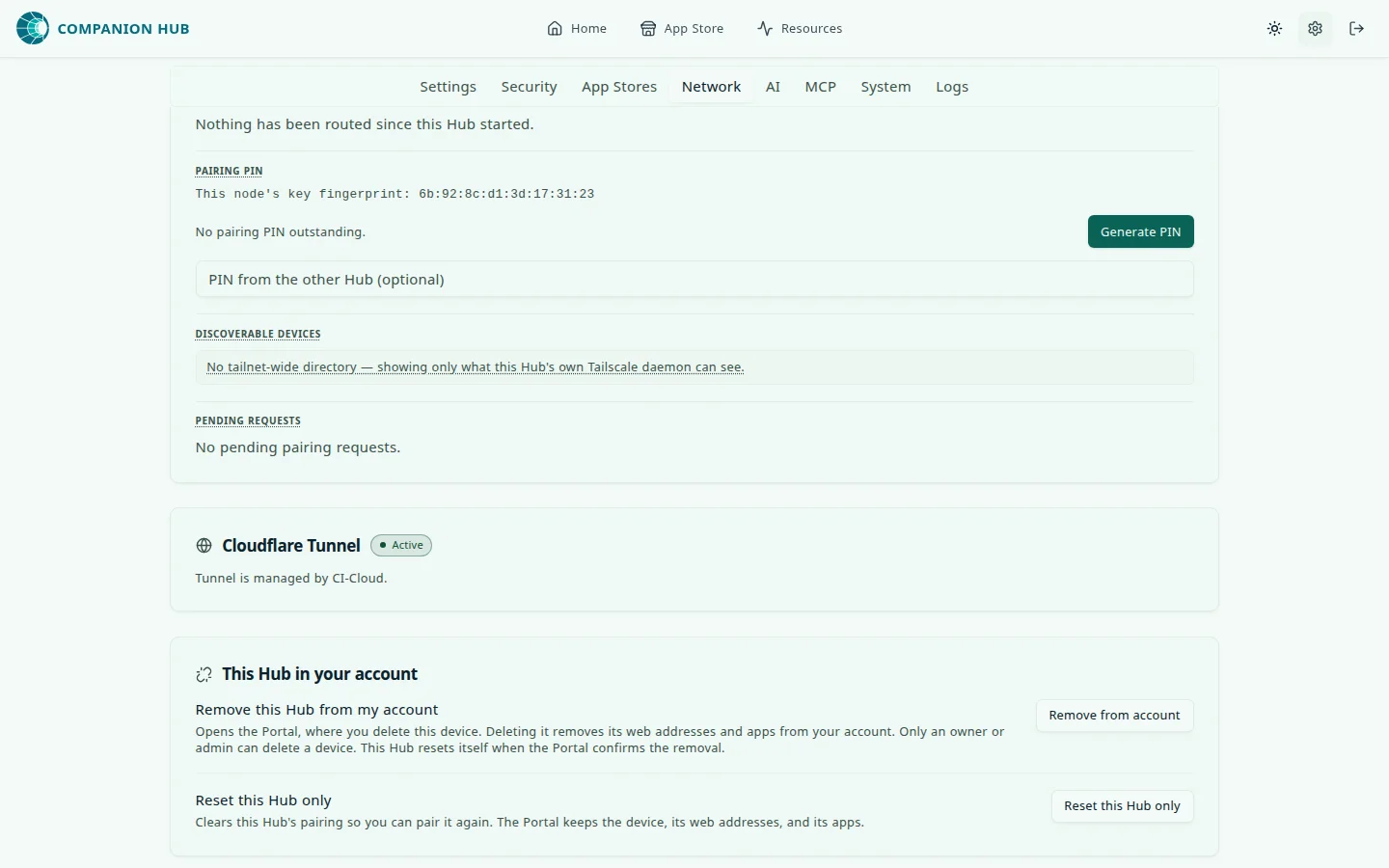Switch to the Settings tab
1389x868 pixels.
[x=448, y=87]
